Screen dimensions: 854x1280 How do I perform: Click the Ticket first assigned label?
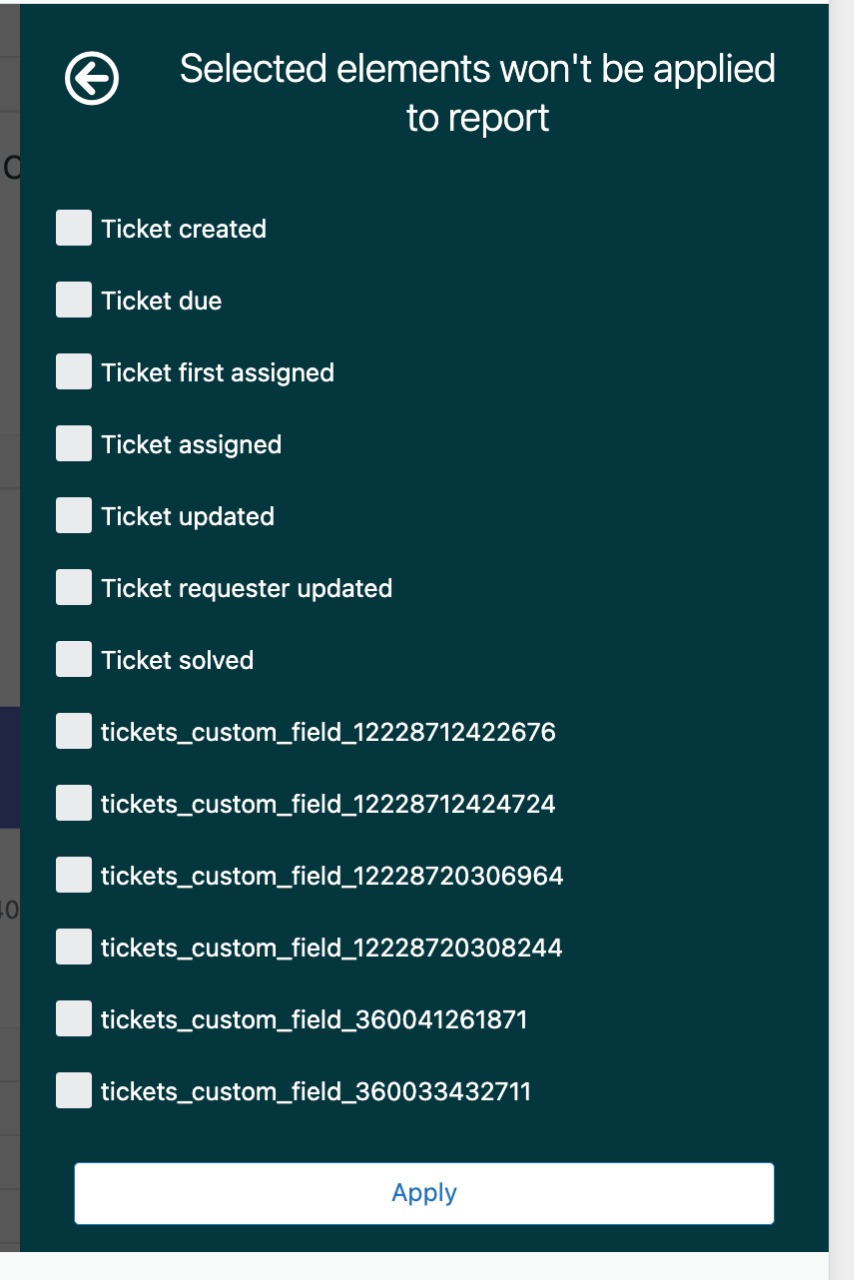tap(217, 373)
